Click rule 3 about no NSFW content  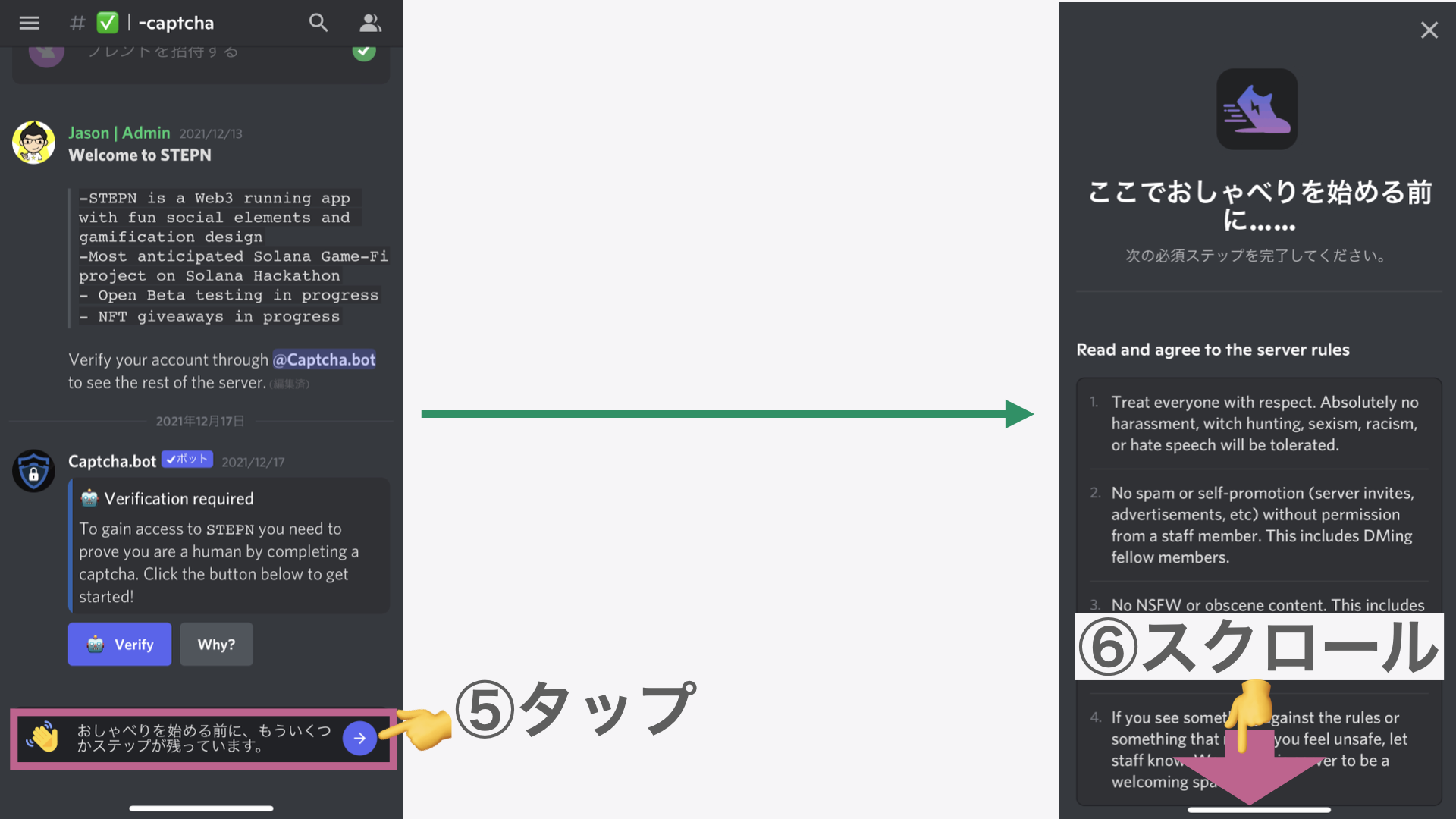pyautogui.click(x=1267, y=605)
